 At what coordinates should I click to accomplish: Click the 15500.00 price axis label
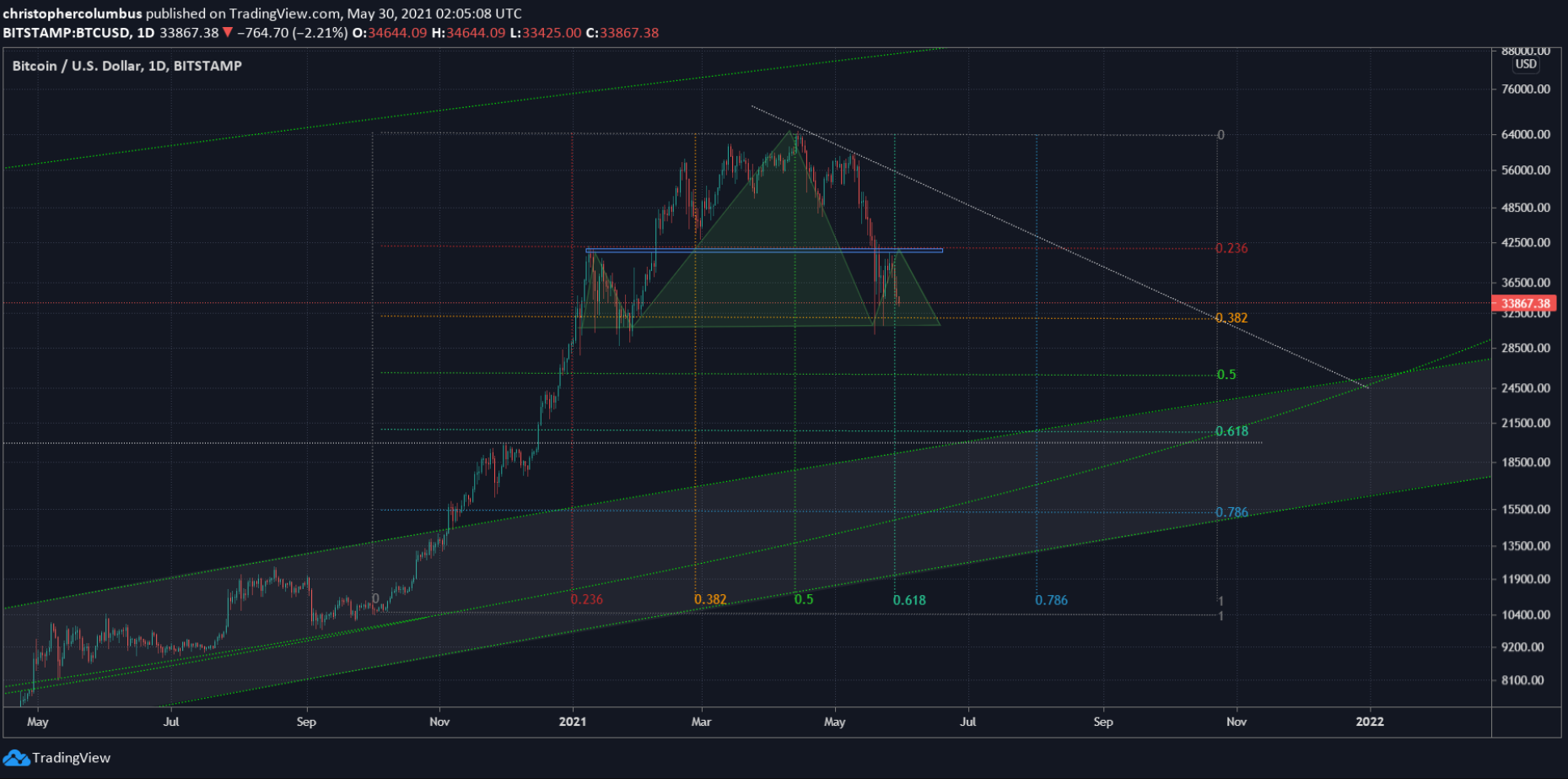1526,510
